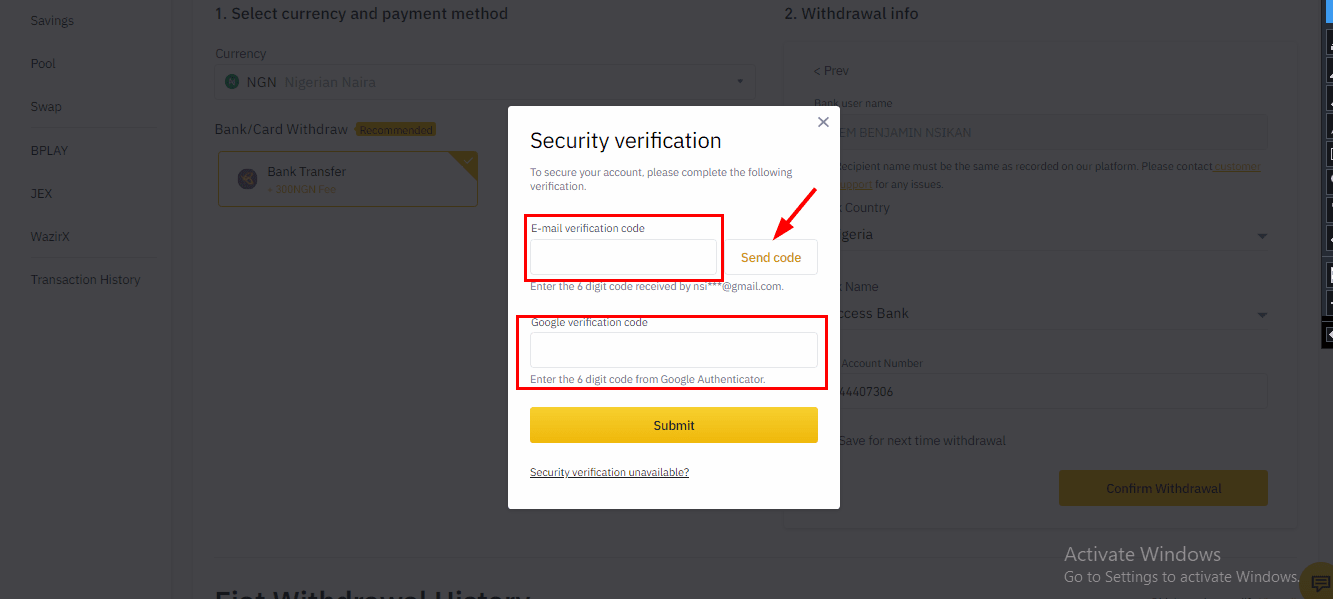
Task: Submit the security verification form
Action: pos(674,425)
